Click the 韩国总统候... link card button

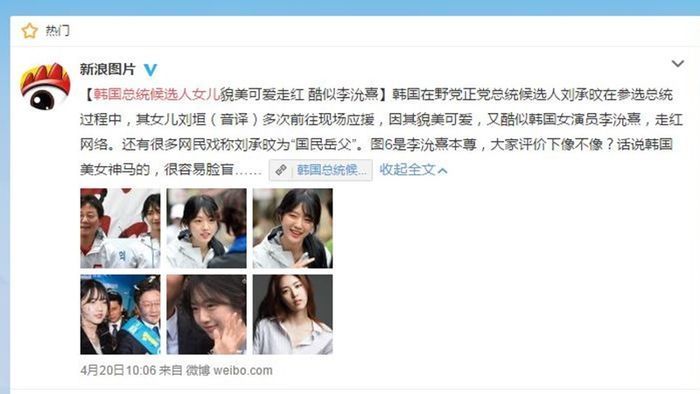pyautogui.click(x=321, y=170)
